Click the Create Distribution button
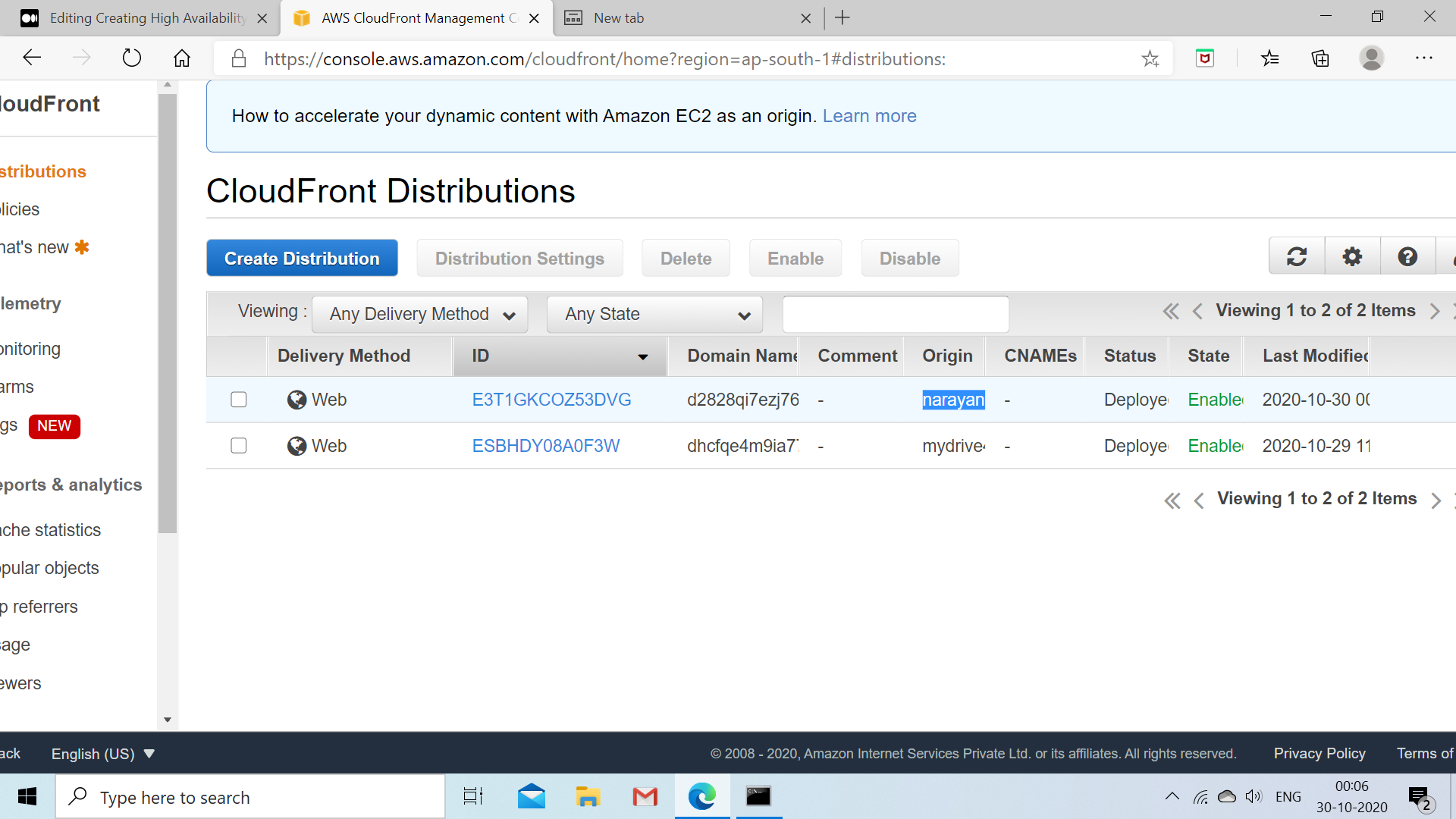 tap(302, 258)
